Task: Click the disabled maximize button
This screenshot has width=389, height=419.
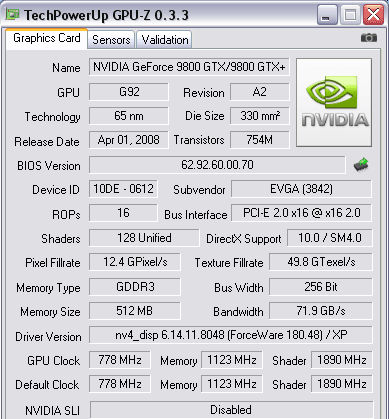Action: click(350, 15)
